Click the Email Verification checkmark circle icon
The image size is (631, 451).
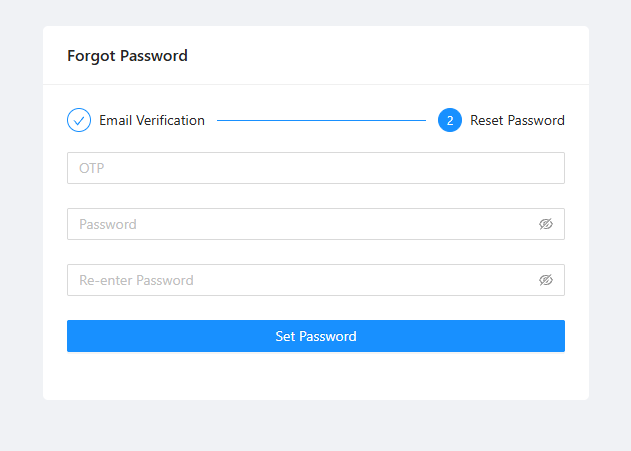(x=79, y=120)
